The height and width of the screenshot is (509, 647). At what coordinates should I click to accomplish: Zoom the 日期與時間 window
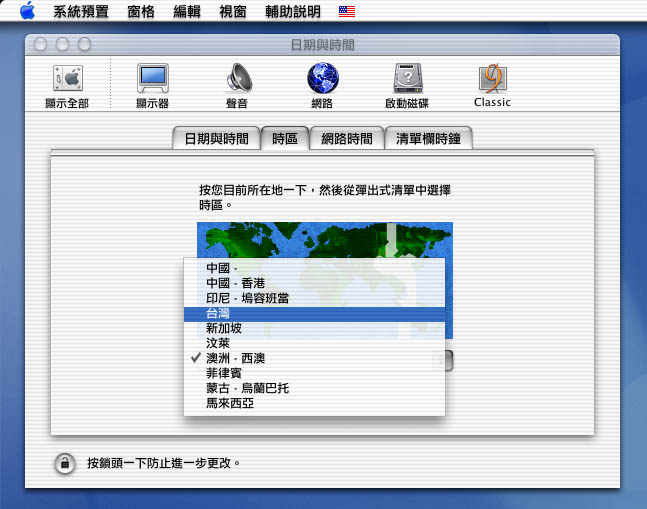point(85,44)
